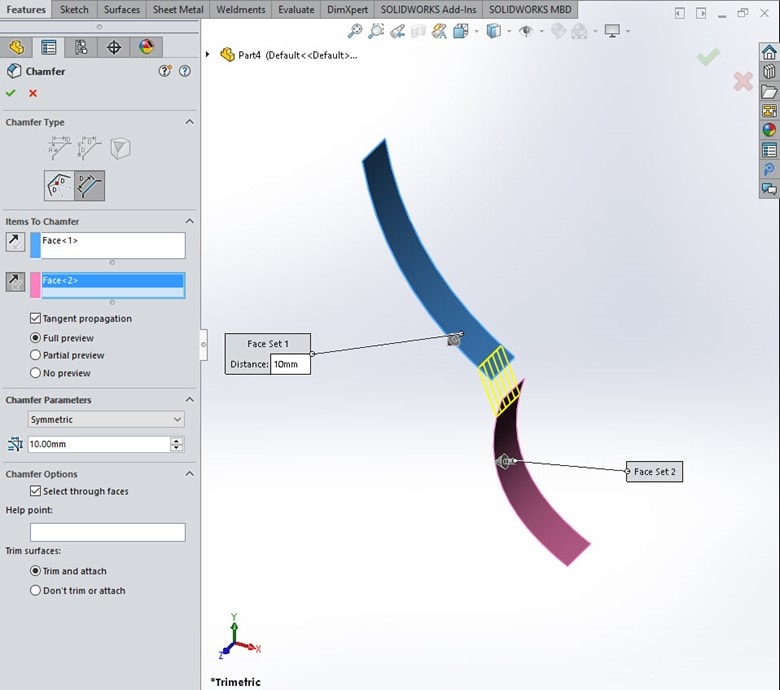The width and height of the screenshot is (780, 690).
Task: Open the ConfigurationManager tab
Action: [x=81, y=48]
